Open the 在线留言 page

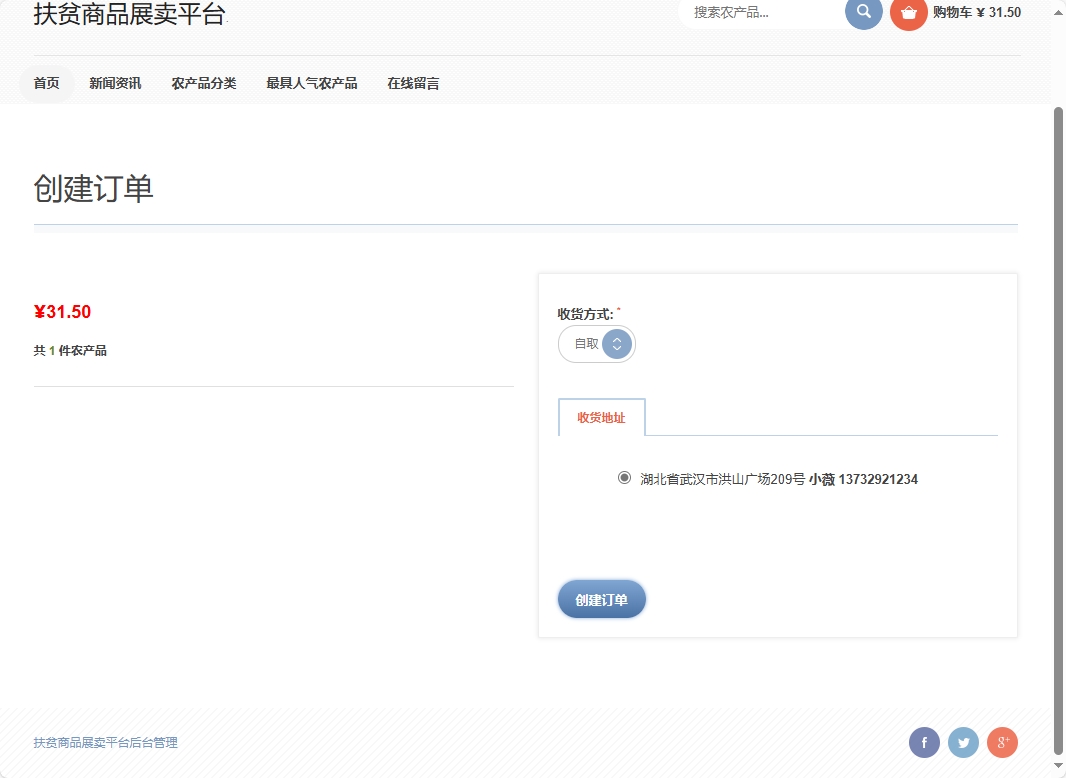(x=412, y=83)
